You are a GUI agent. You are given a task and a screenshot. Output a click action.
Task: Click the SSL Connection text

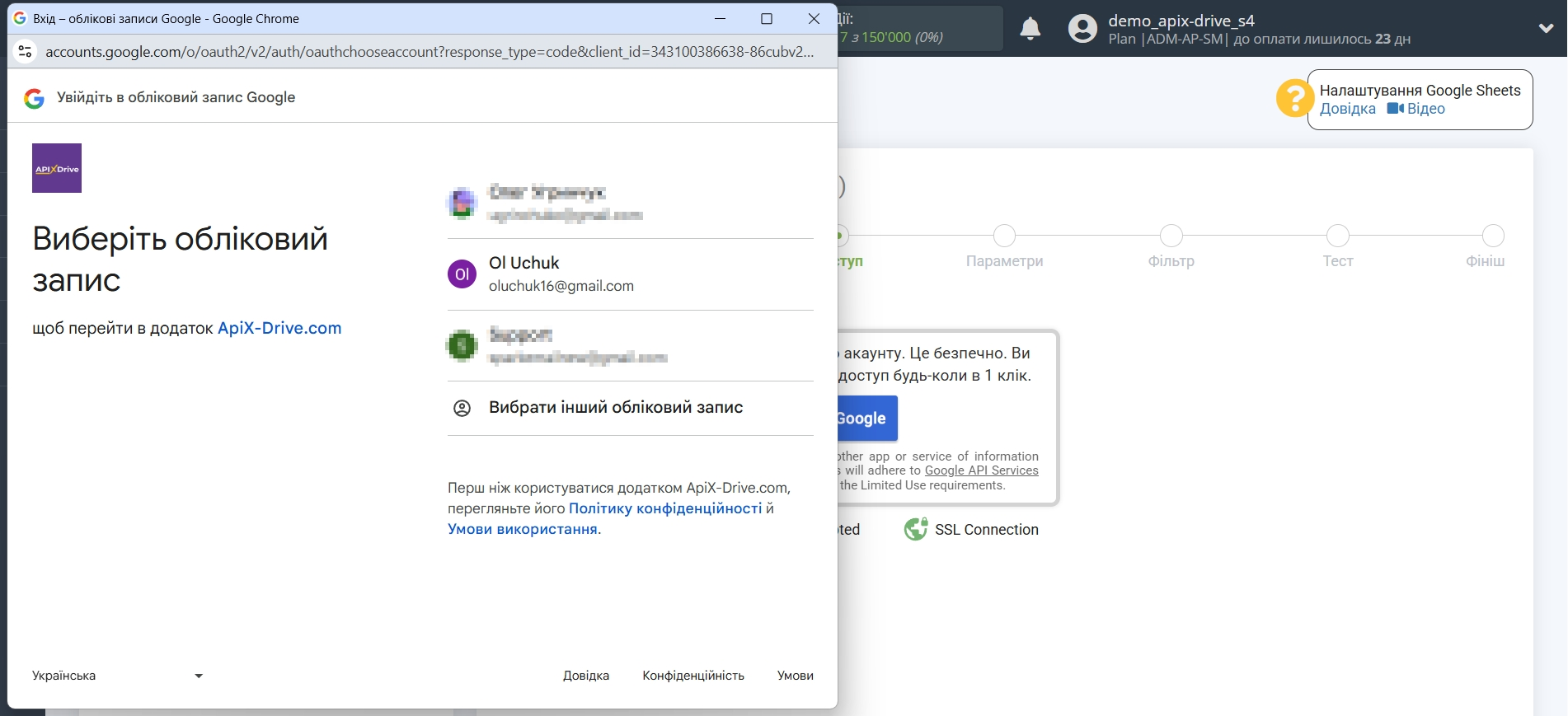click(986, 530)
